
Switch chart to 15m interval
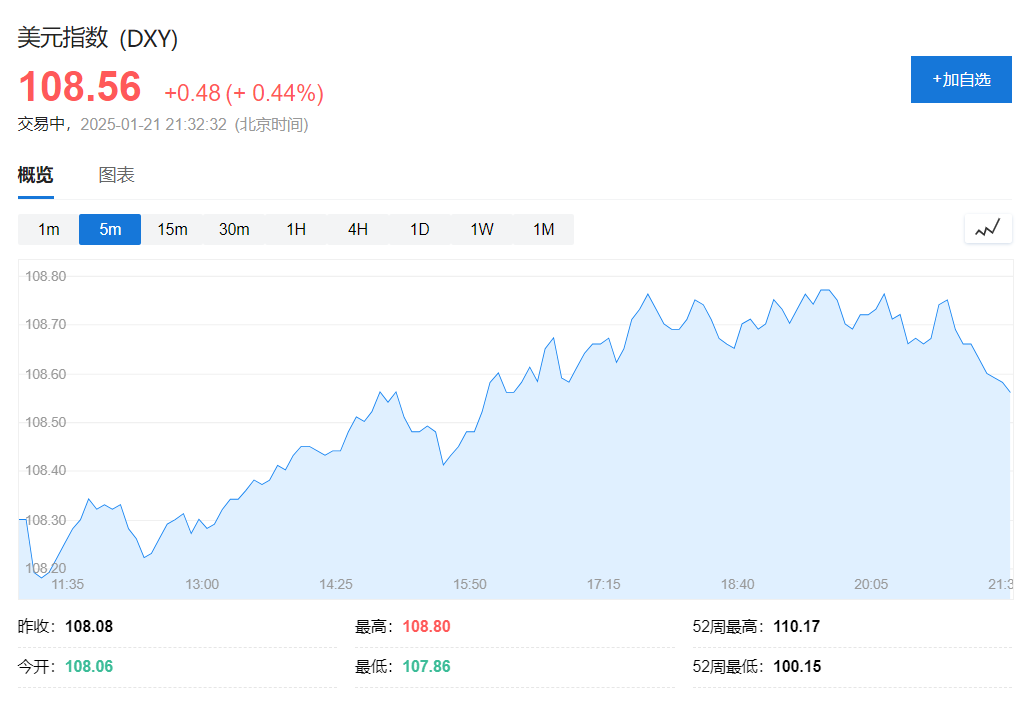[x=172, y=229]
